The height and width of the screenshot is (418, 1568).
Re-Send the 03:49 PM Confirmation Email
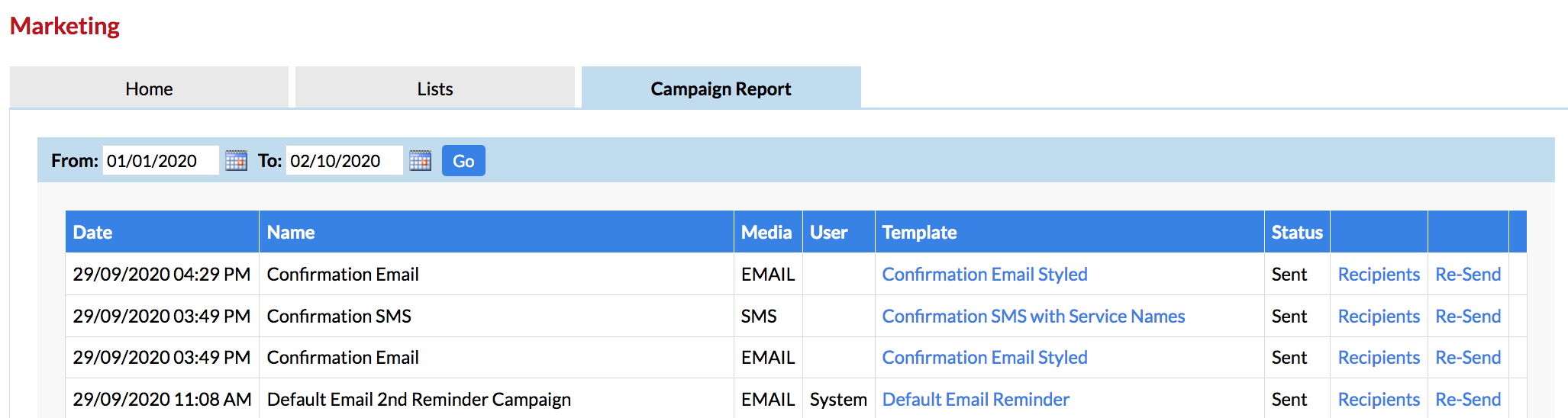1468,358
